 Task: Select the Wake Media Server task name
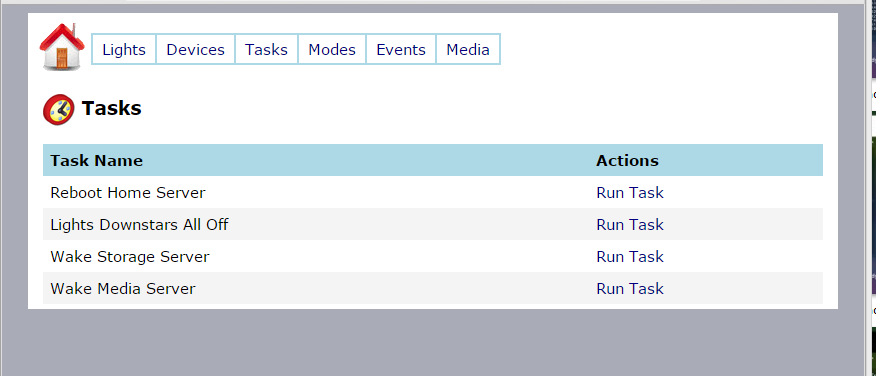tap(123, 289)
